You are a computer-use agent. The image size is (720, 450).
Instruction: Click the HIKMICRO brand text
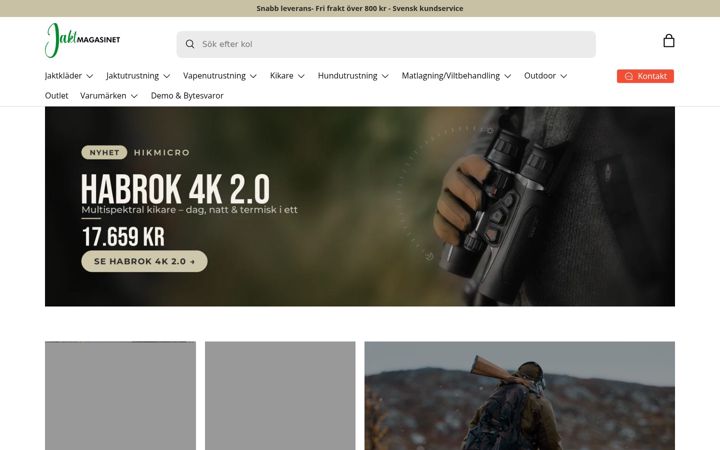162,152
